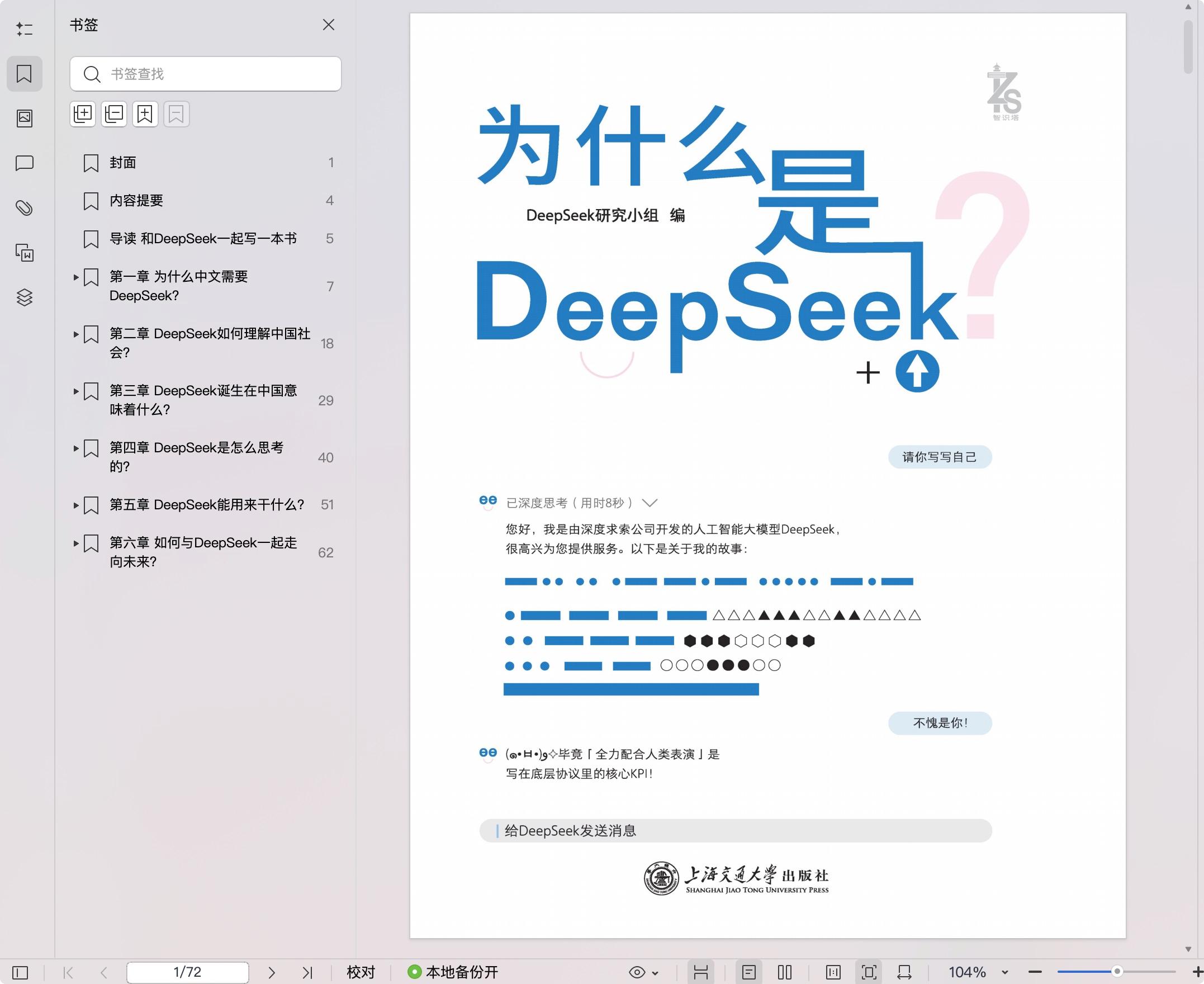Click the actual size 1:1 icon
The height and width of the screenshot is (984, 1204).
click(833, 972)
